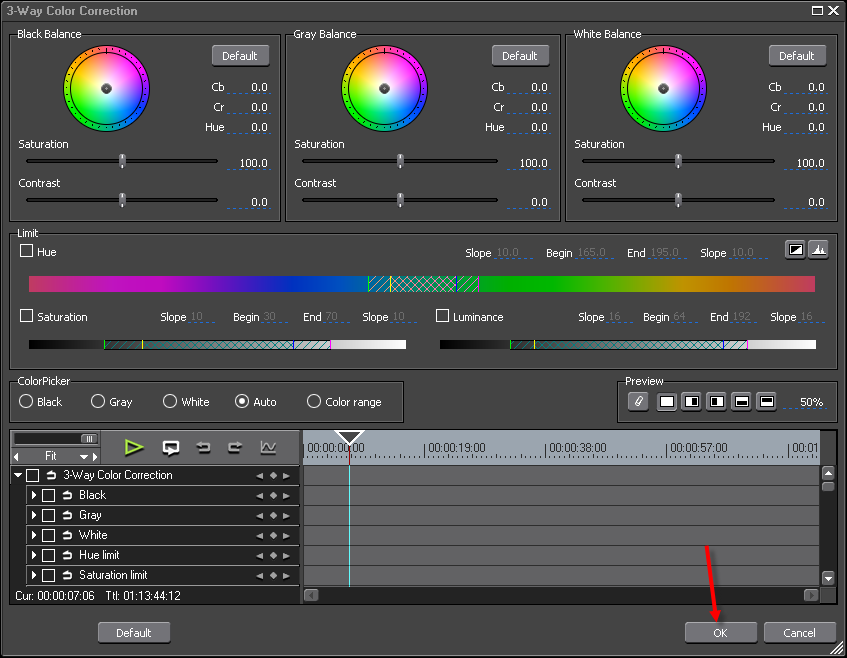
Task: Click the redo arrow in timeline toolbar
Action: click(235, 447)
